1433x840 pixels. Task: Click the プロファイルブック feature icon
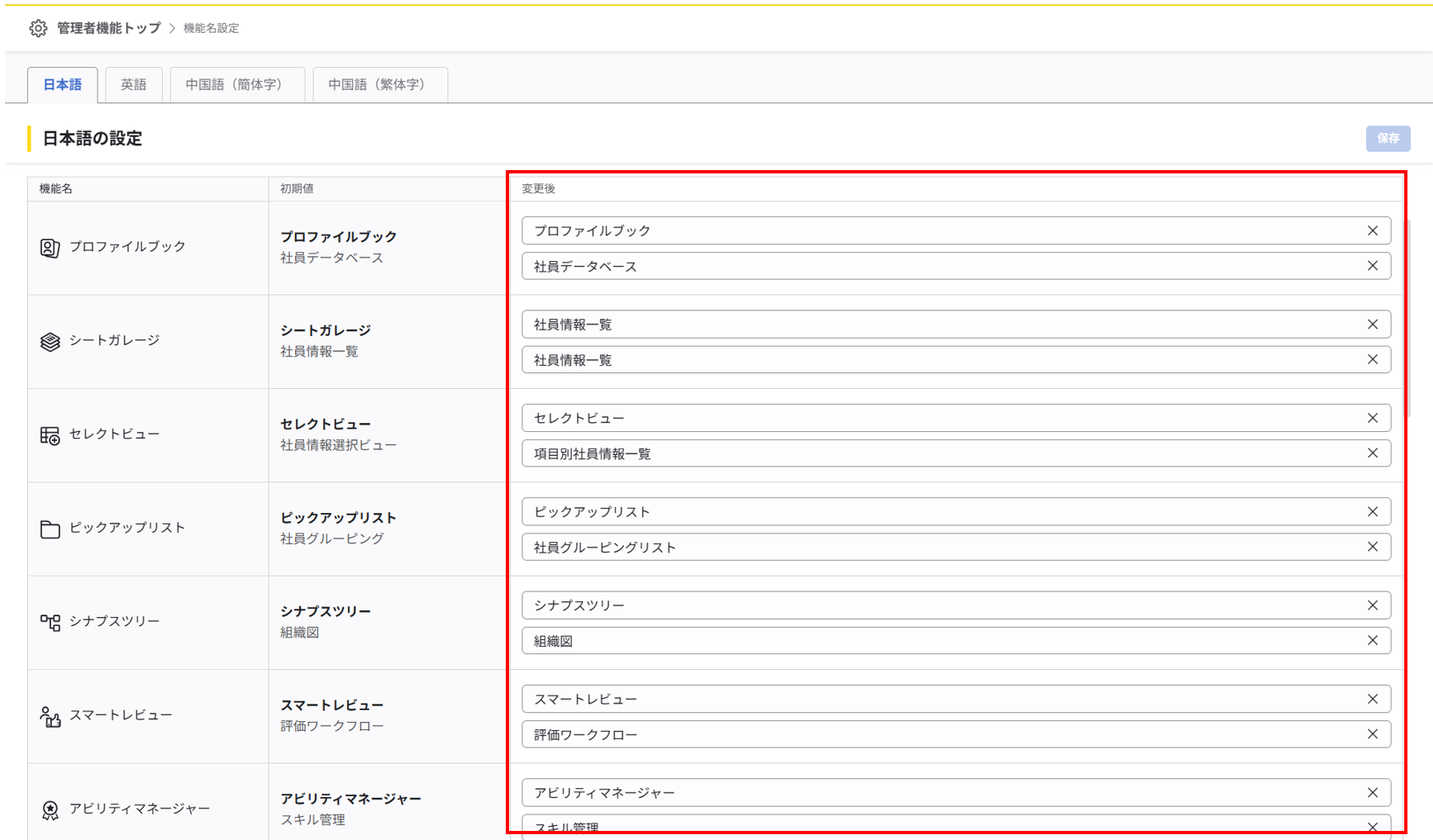coord(50,248)
